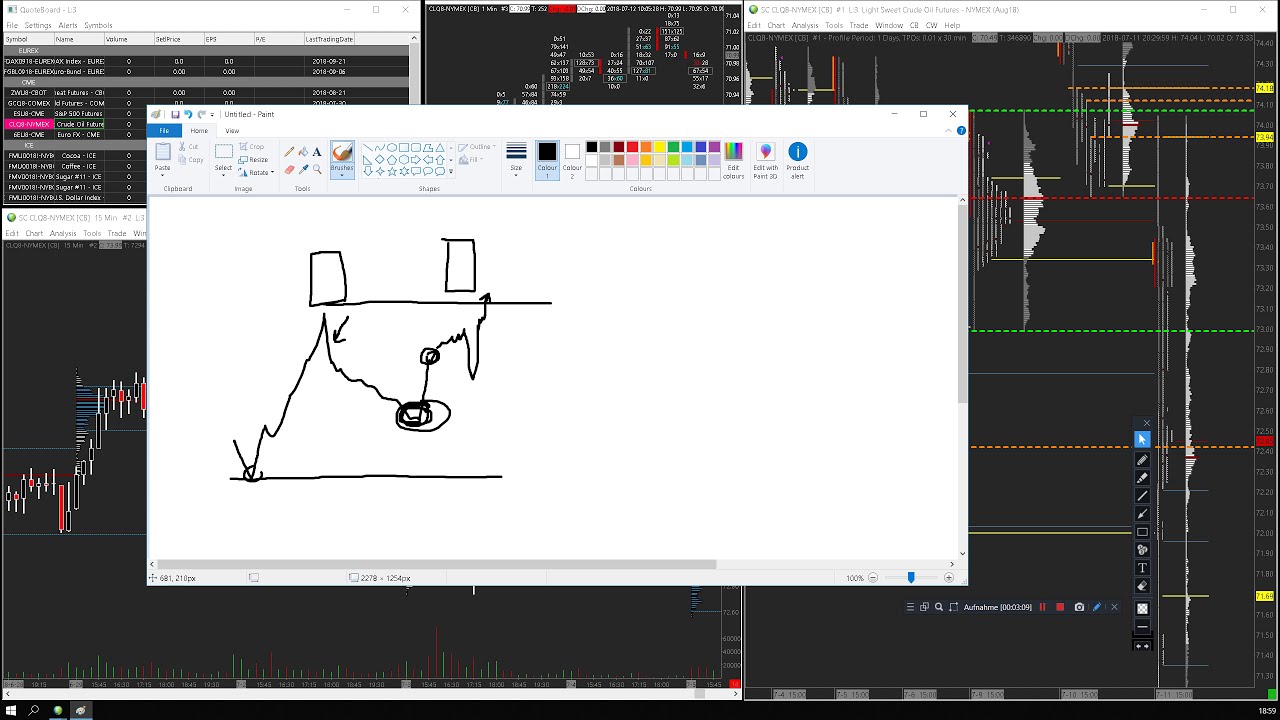Viewport: 1280px width, 720px height.
Task: Click the Cut button in Paint
Action: pyautogui.click(x=189, y=147)
